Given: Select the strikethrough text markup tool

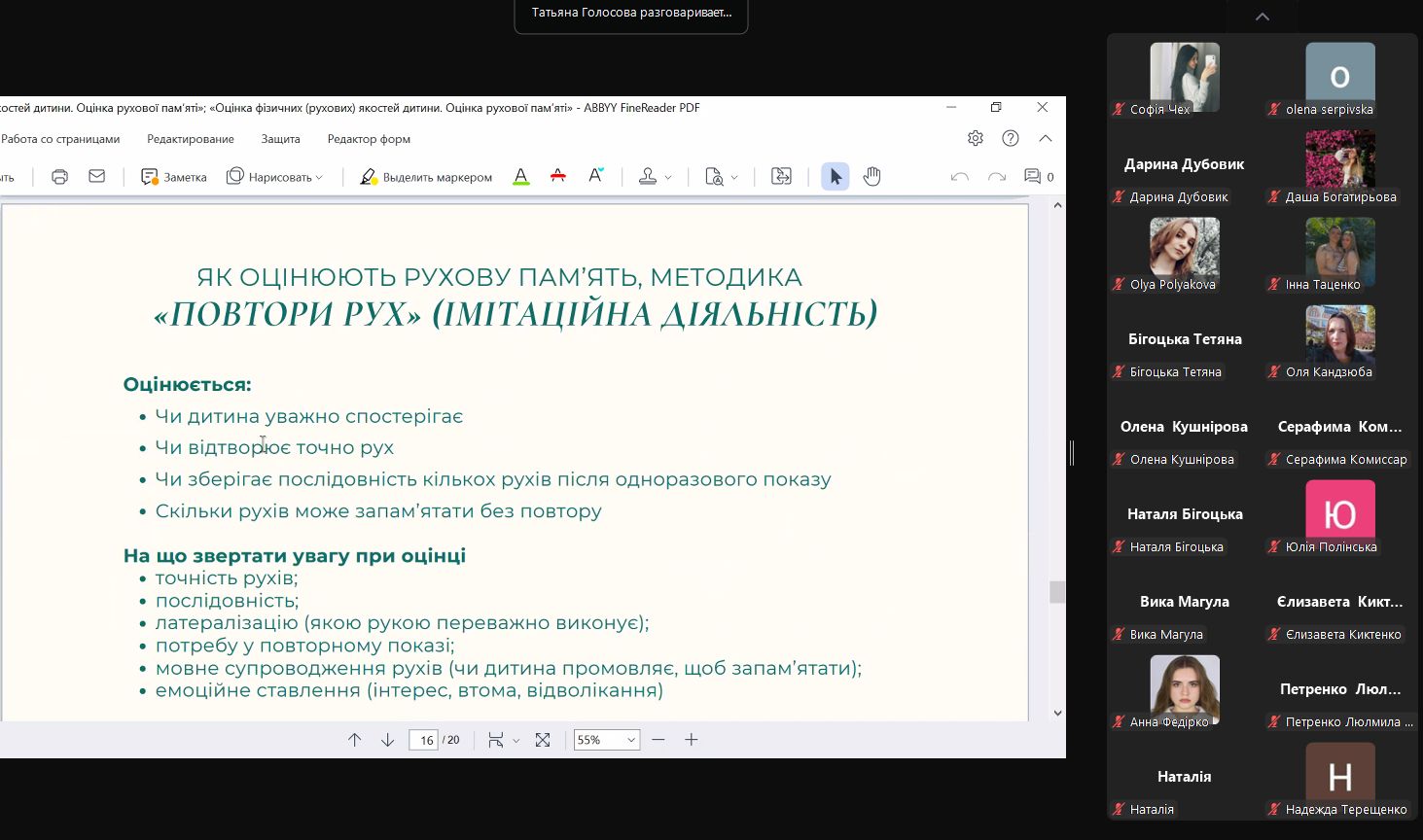Looking at the screenshot, I should pyautogui.click(x=558, y=177).
